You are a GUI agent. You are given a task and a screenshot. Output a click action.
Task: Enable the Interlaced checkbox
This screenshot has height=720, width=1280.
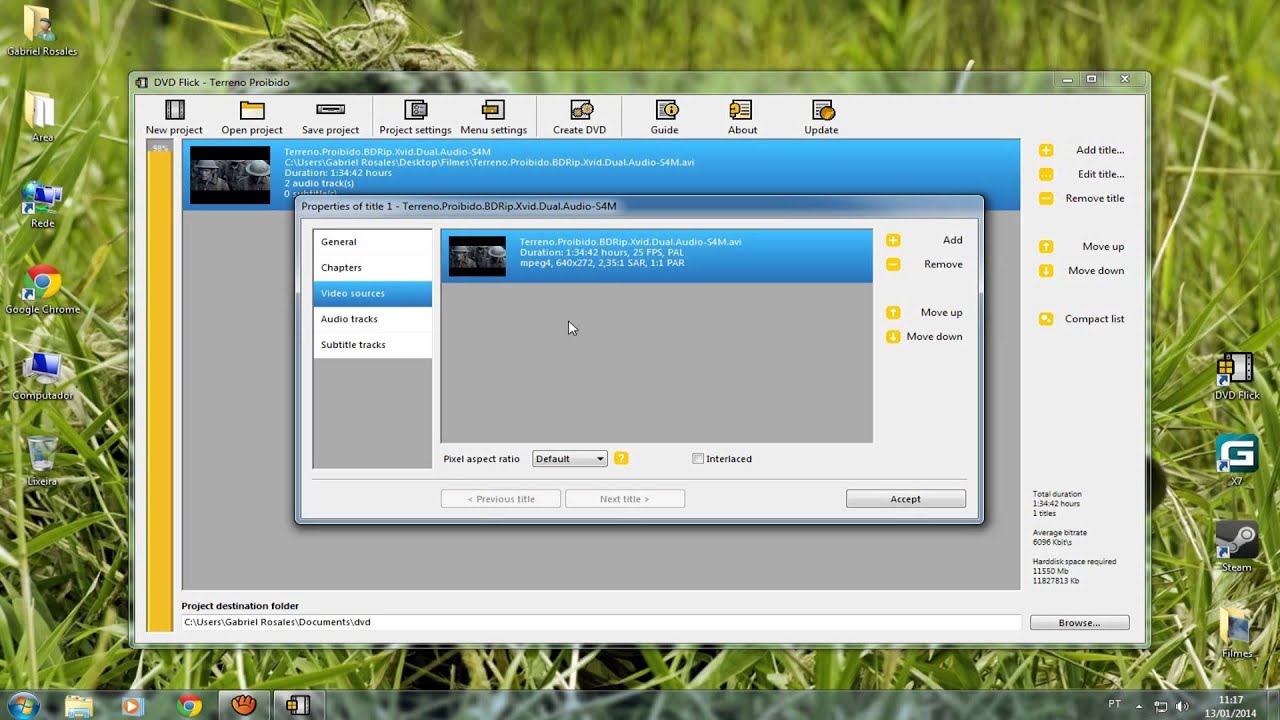(698, 459)
